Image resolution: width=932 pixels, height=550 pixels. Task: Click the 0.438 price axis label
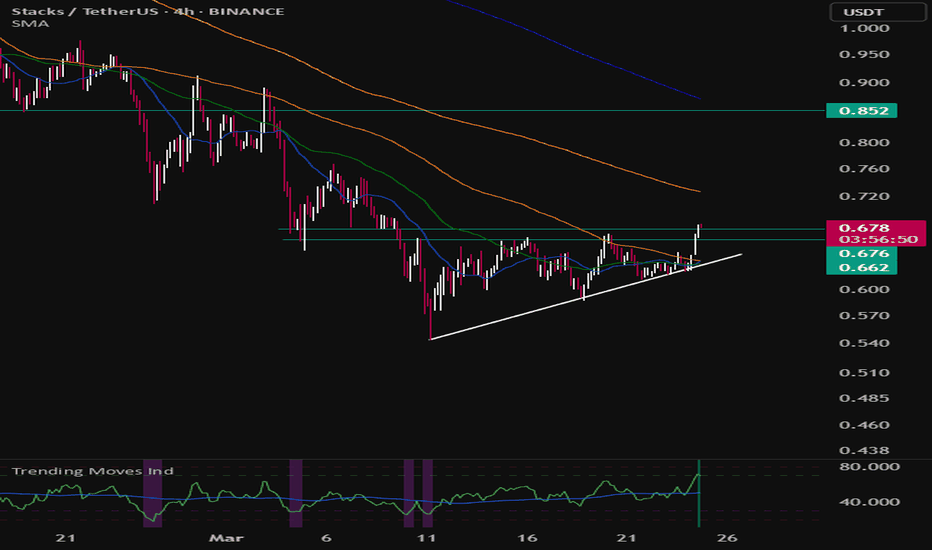[x=864, y=451]
